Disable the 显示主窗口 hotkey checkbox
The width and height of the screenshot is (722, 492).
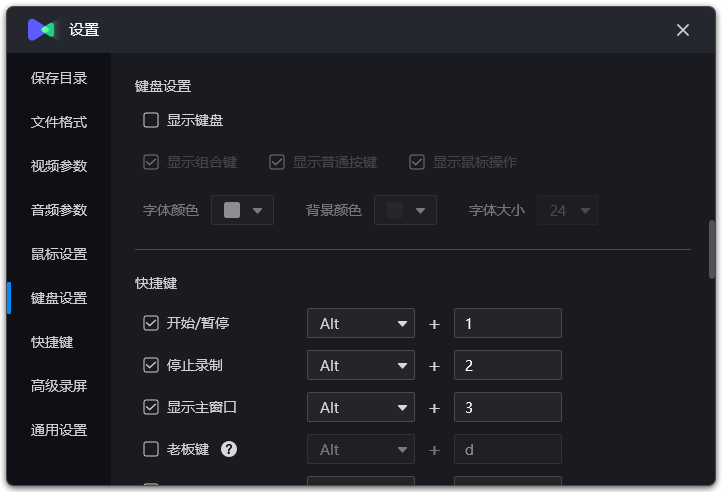tap(151, 407)
